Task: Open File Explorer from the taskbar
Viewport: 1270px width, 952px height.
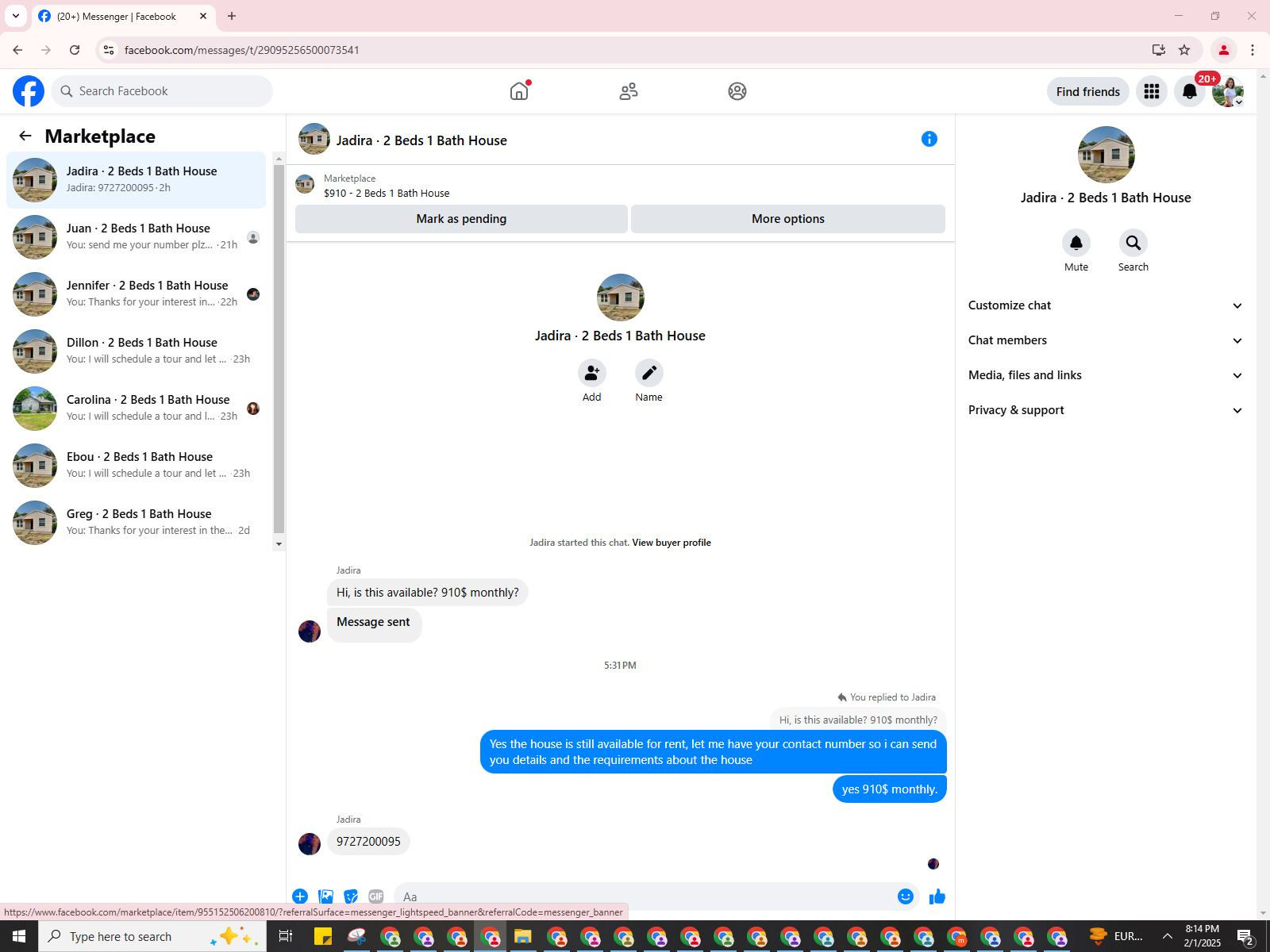Action: click(x=522, y=936)
